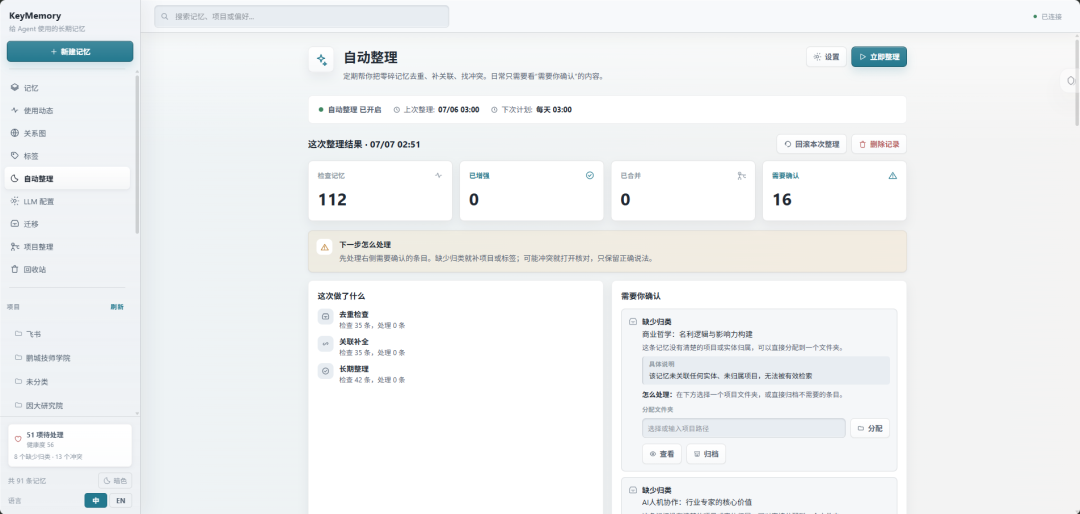Viewport: 1080px width, 514px height.
Task: Click the tag icon for 标签
Action: point(15,156)
